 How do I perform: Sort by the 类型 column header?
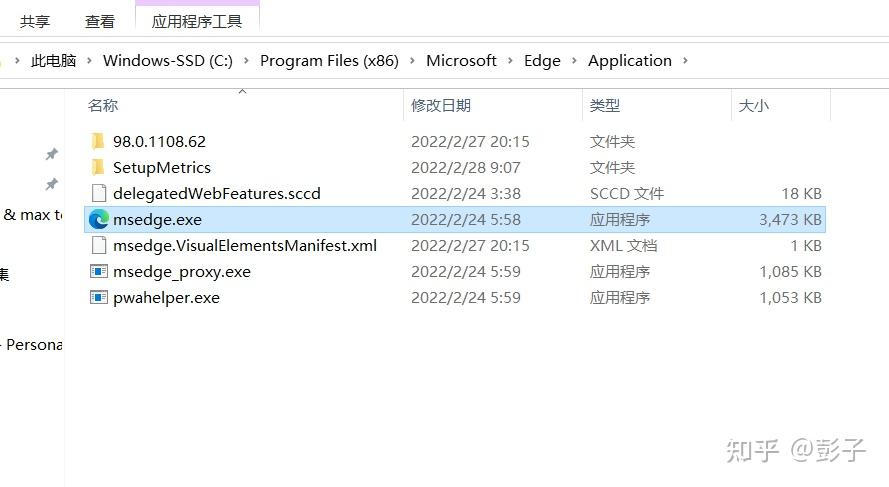(x=604, y=105)
